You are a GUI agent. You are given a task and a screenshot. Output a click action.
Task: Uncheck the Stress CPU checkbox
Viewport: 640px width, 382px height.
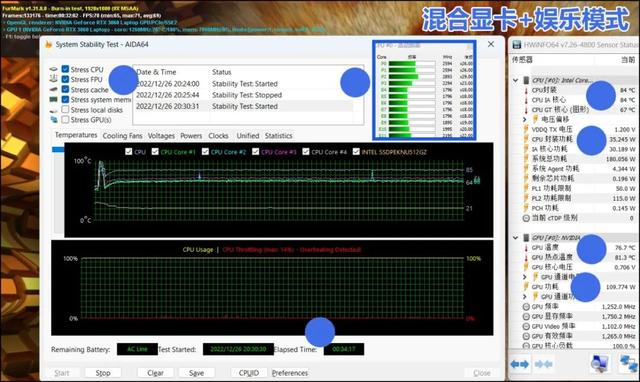65,69
